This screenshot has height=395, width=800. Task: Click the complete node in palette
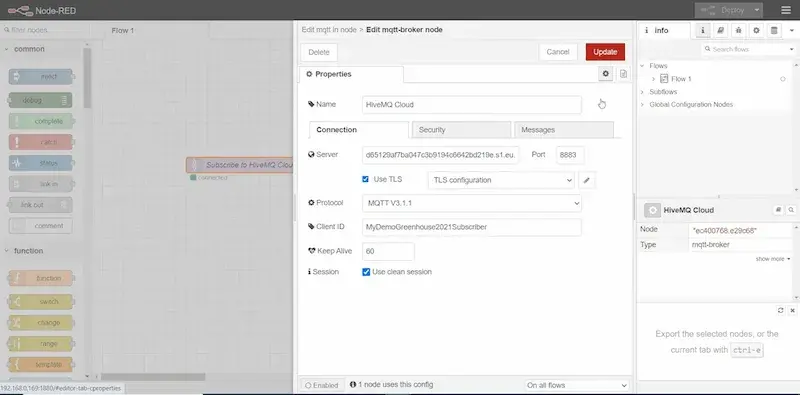point(41,121)
